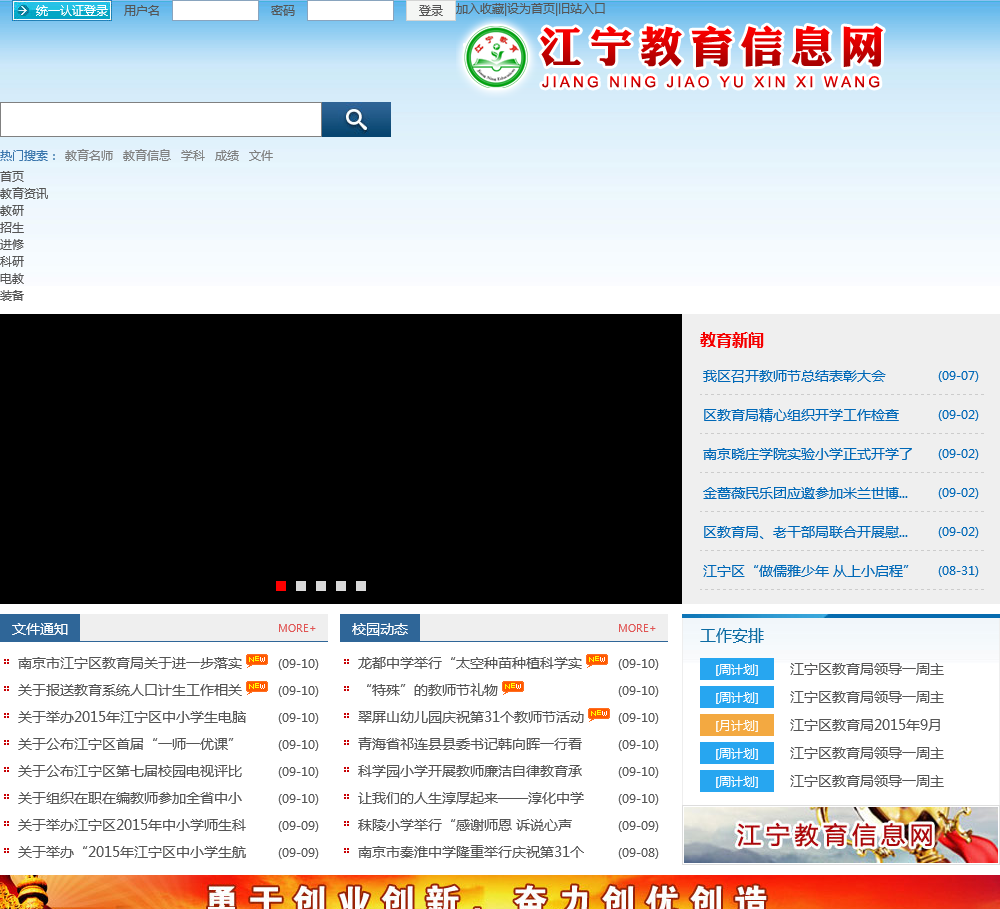
Task: Open news 南京晓庄学院实验小学正式开学了
Action: [x=808, y=454]
